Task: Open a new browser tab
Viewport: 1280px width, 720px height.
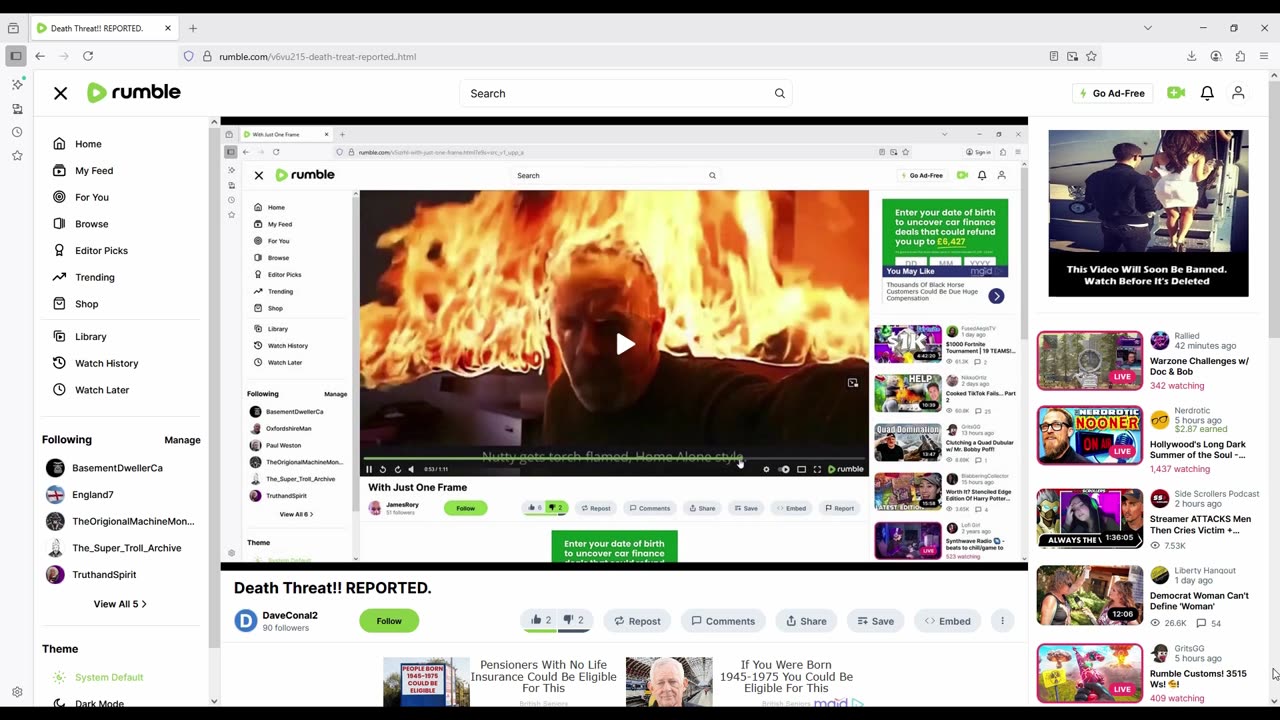Action: click(193, 28)
